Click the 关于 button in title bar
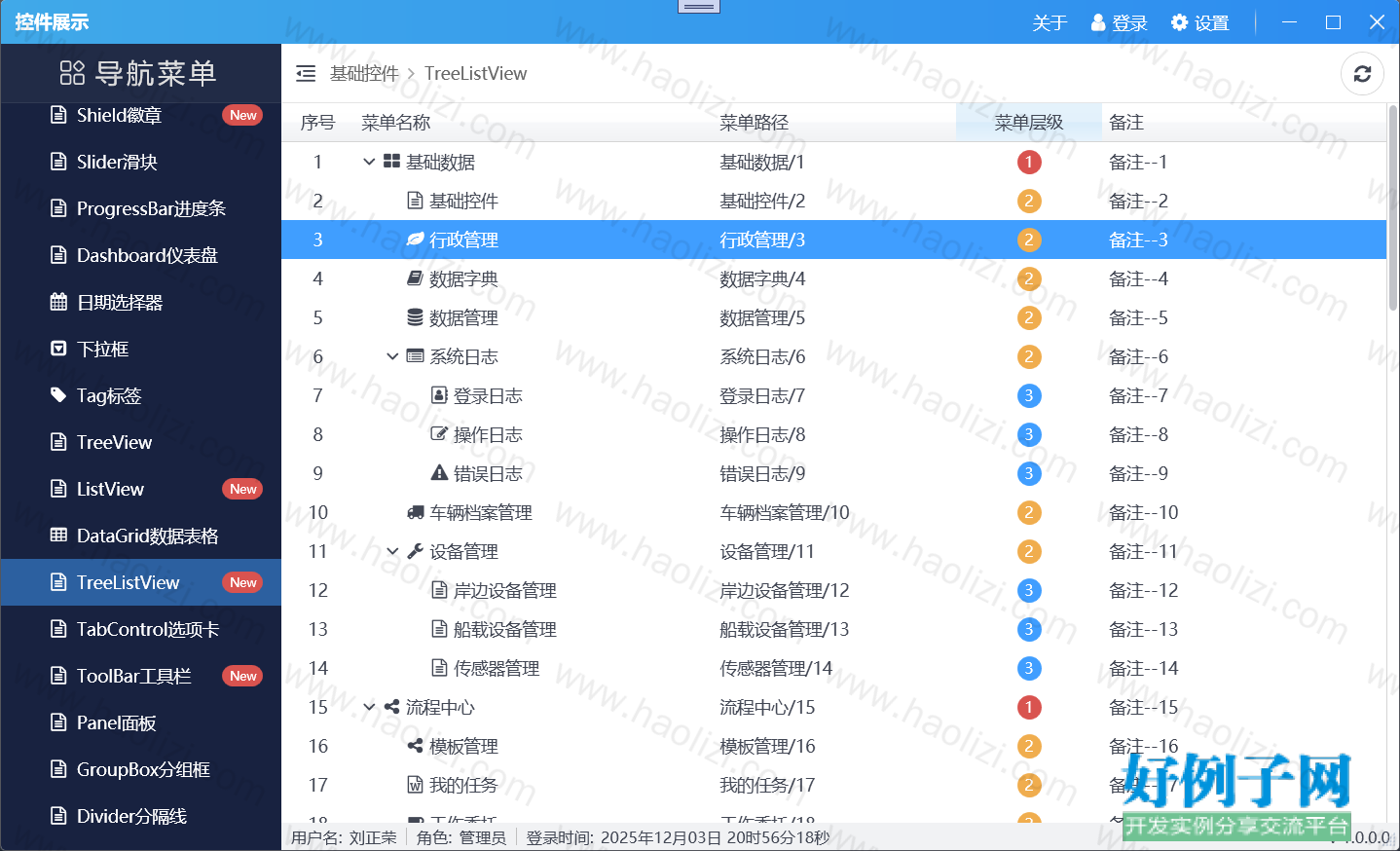 pyautogui.click(x=1050, y=22)
